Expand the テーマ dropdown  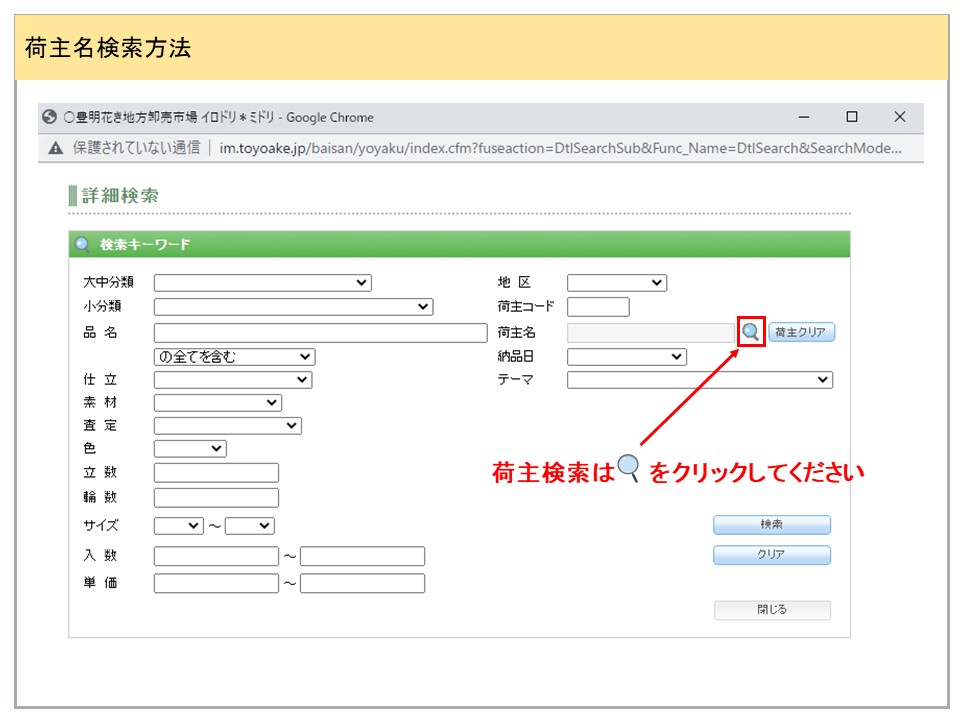point(699,380)
